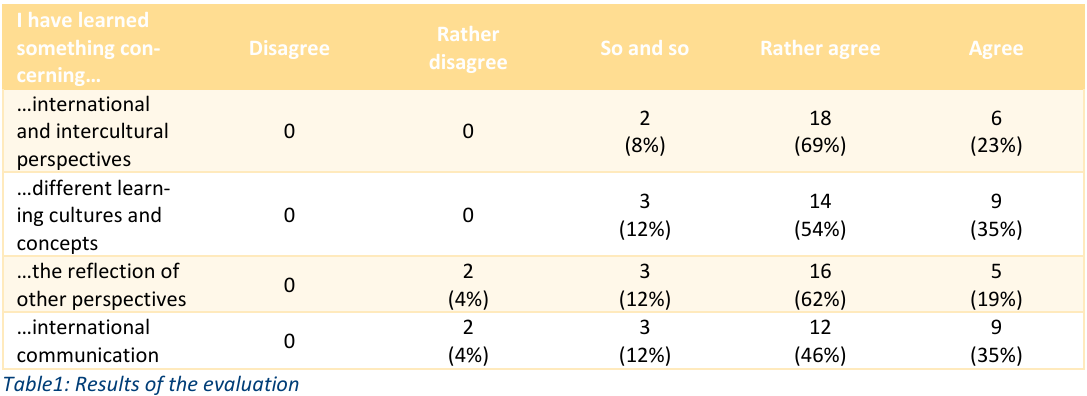
Task: Click the 'Rather disagree' column header
Action: (x=468, y=49)
